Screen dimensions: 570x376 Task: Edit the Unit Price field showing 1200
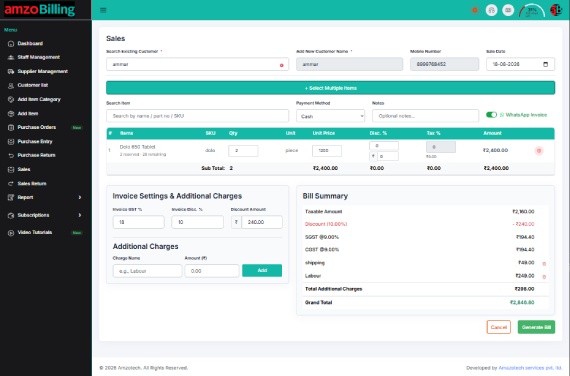tap(327, 151)
